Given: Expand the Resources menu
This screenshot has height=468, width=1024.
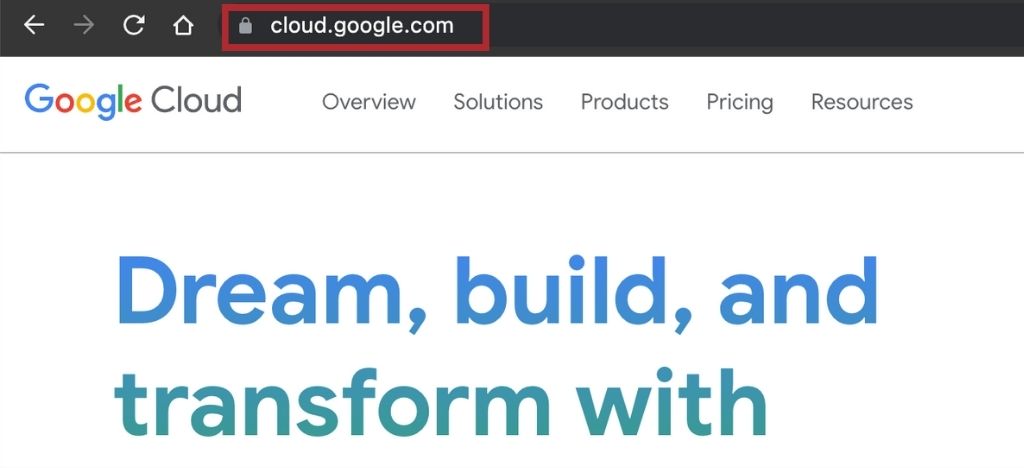Looking at the screenshot, I should (862, 102).
